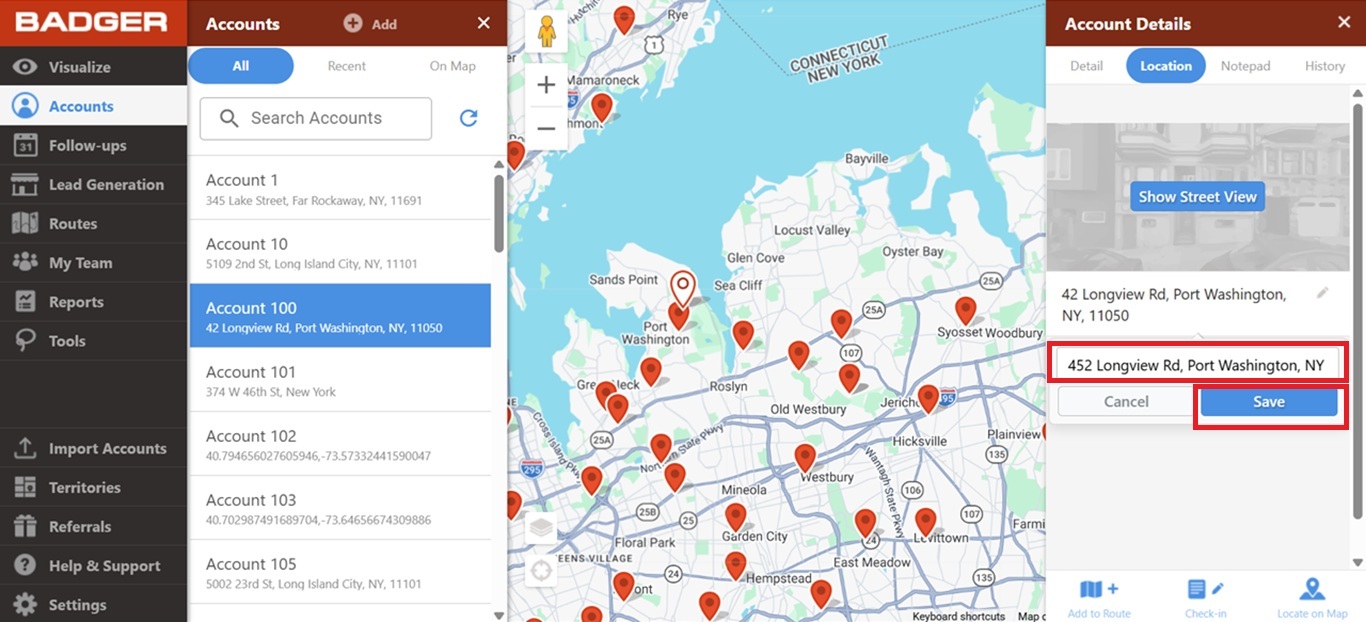Close the Accounts panel
The width and height of the screenshot is (1366, 622).
click(x=484, y=23)
